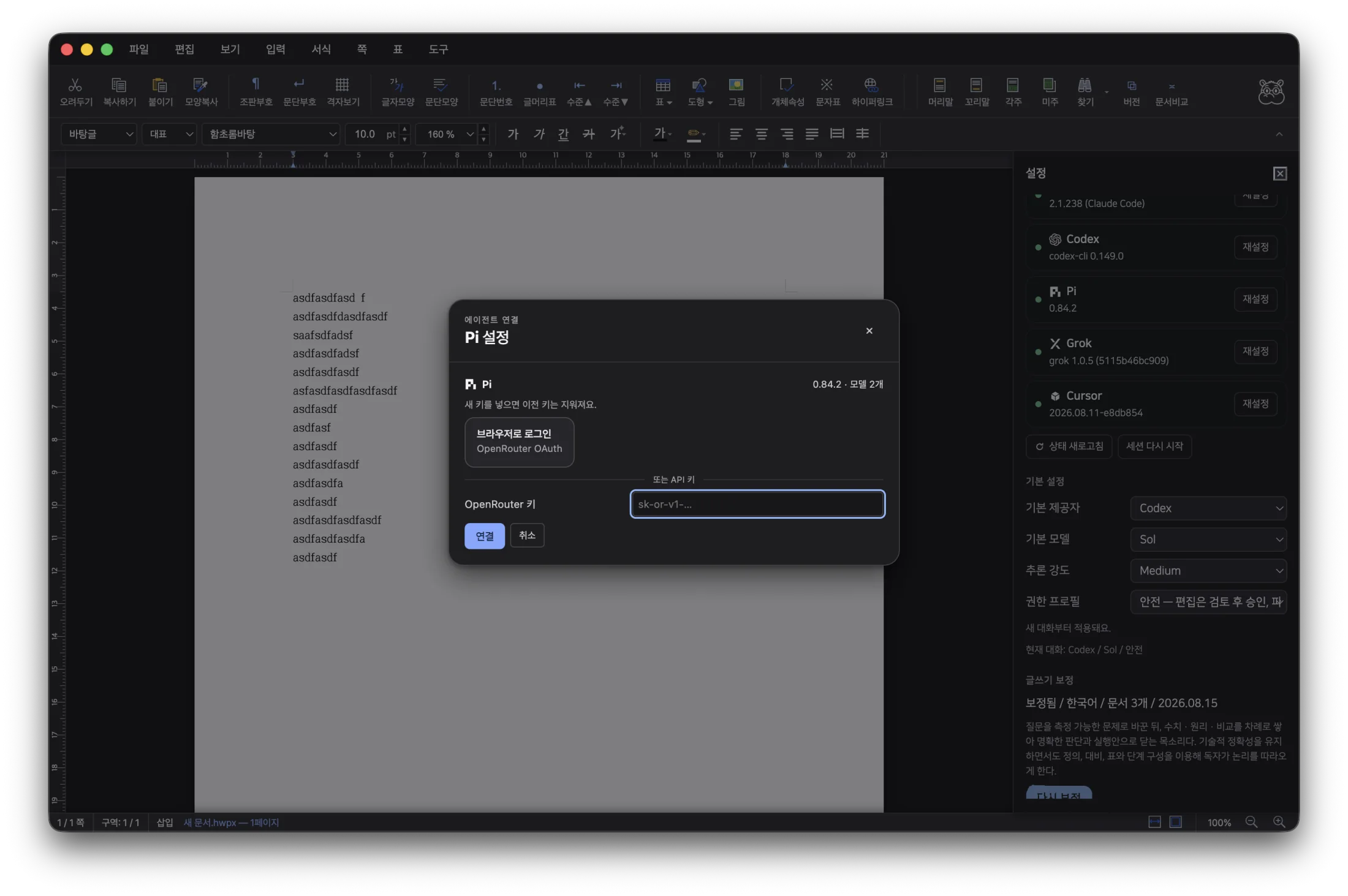The width and height of the screenshot is (1348, 896).
Task: Add a footer with 꼬리말
Action: click(977, 91)
